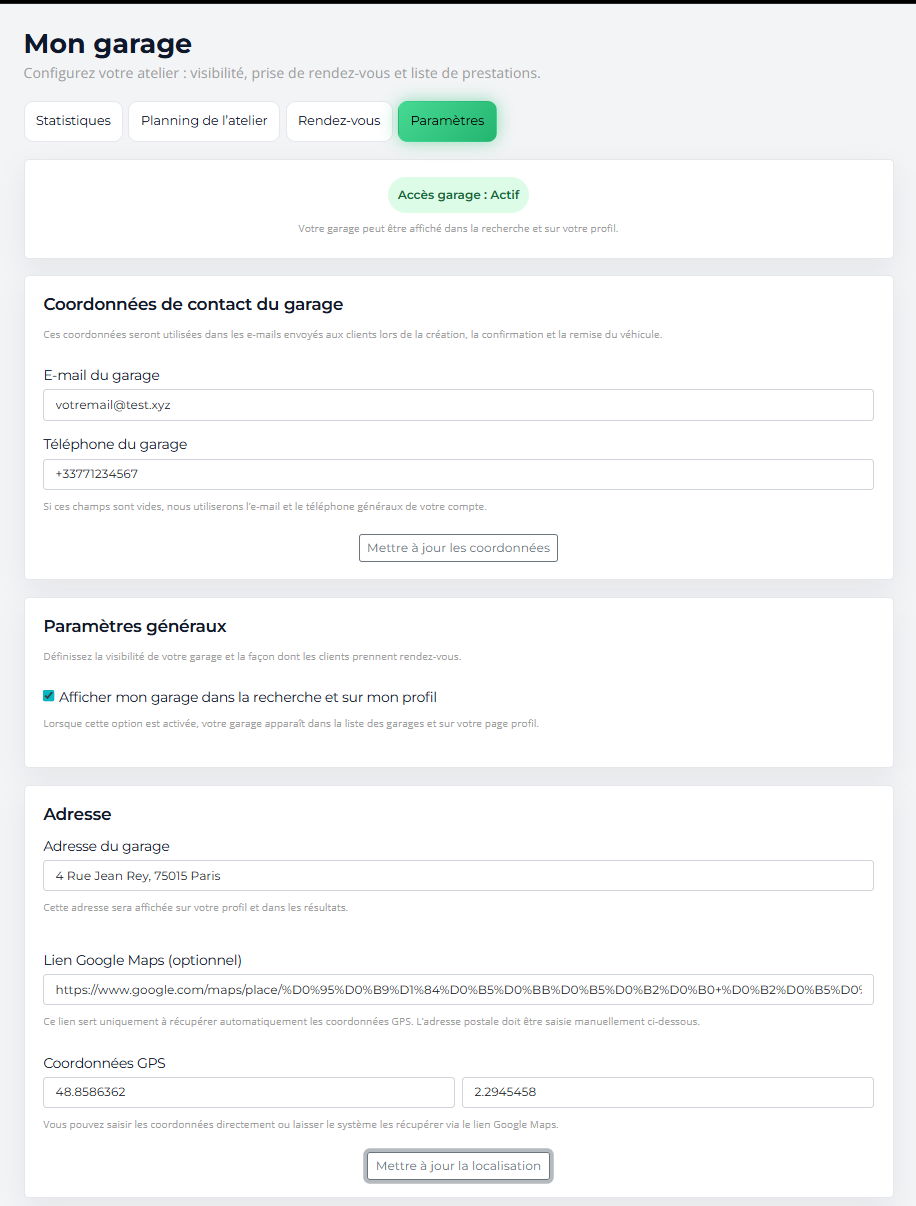Viewport: 916px width, 1206px height.
Task: Select the Paramètres tab
Action: pos(447,120)
